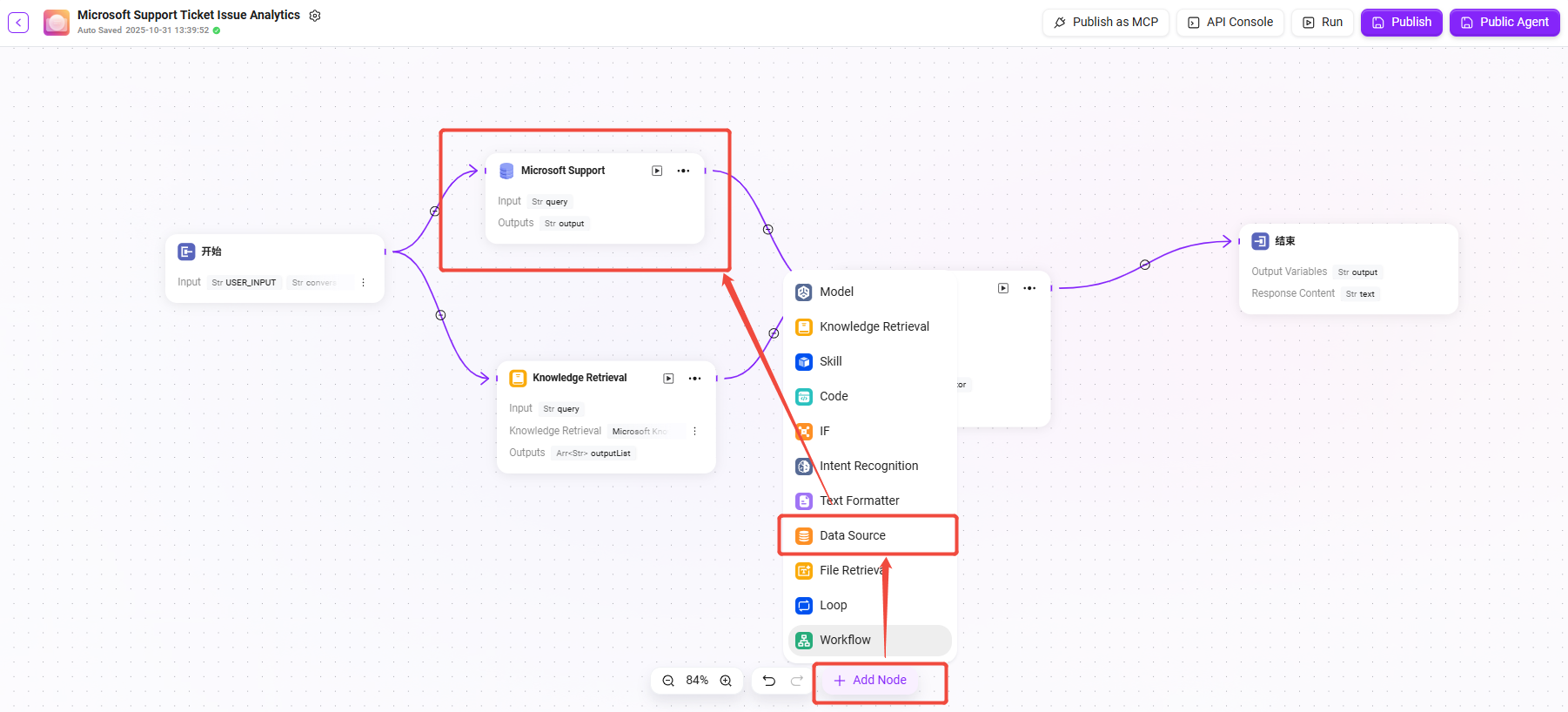Open the Knowledge Retrieval node's three-dot menu
1568x712 pixels.
(x=694, y=378)
